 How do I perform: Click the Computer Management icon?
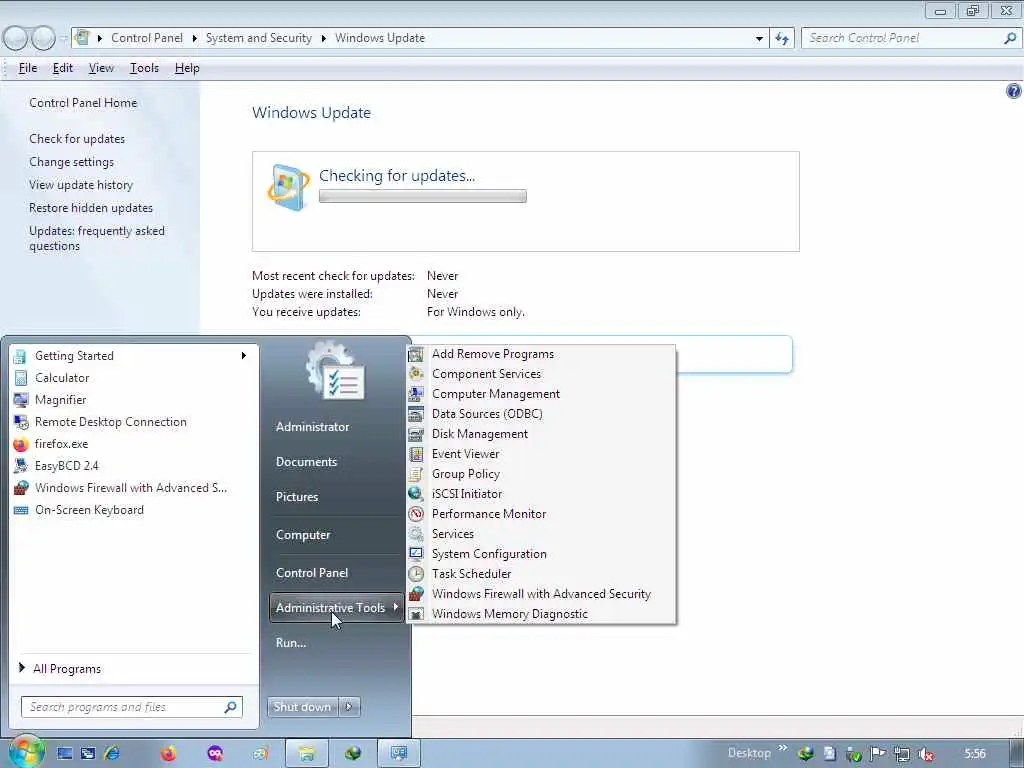pyautogui.click(x=415, y=394)
